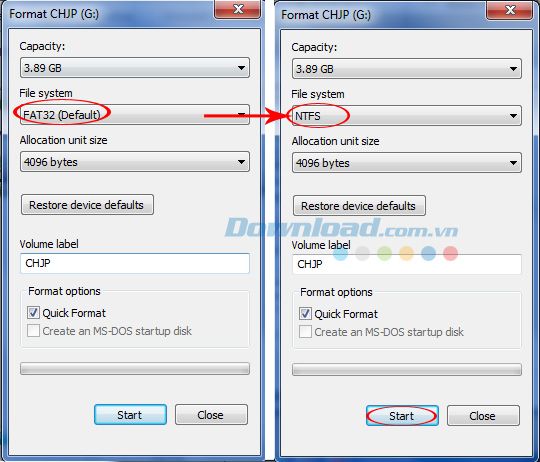
Task: Uncheck Quick Format in right dialog
Action: click(305, 314)
